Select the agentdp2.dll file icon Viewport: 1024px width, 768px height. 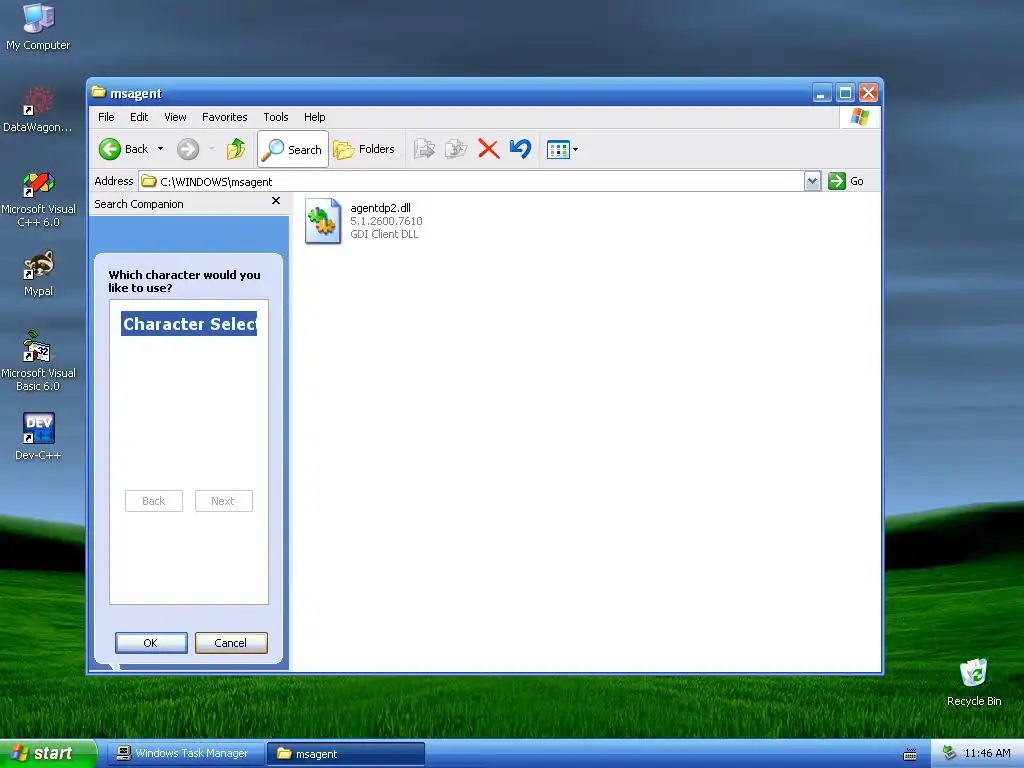(x=323, y=221)
